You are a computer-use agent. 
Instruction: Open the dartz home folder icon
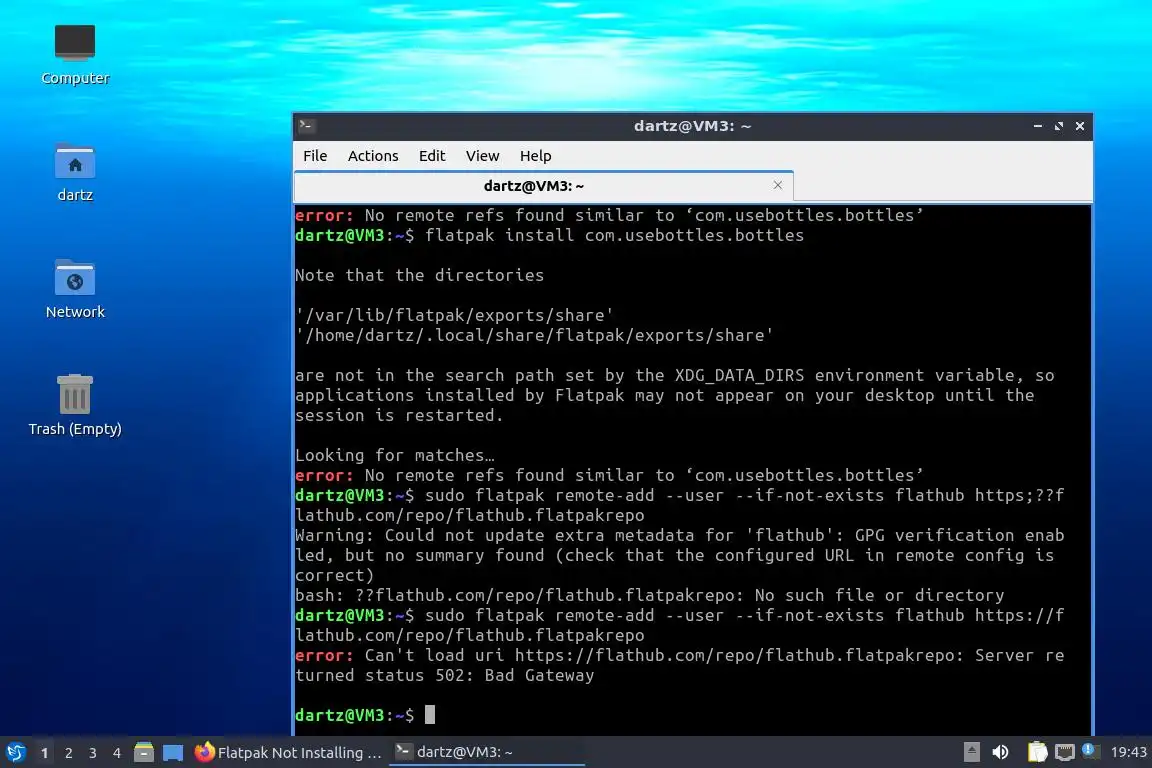click(75, 172)
